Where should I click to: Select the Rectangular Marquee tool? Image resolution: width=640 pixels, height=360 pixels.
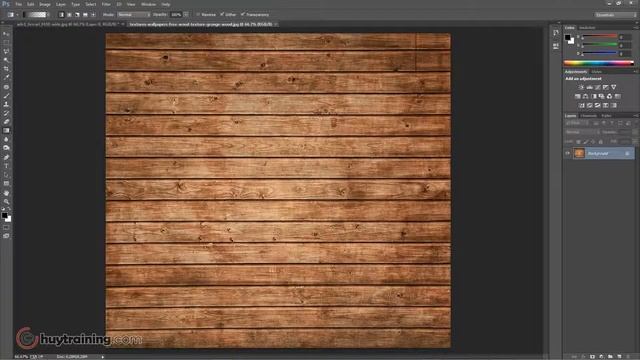(6, 42)
